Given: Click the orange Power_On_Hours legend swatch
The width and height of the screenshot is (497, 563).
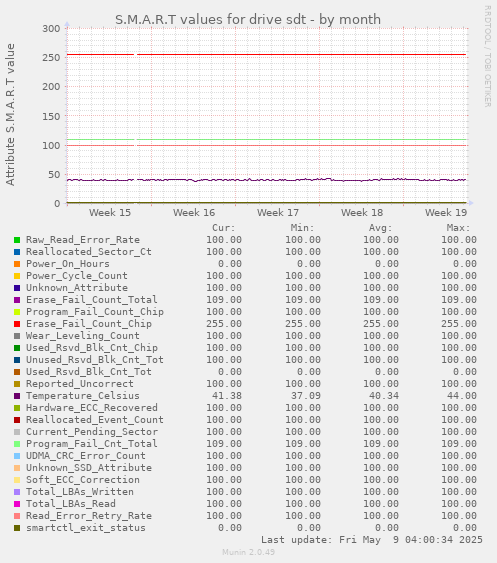Looking at the screenshot, I should 17,264.
